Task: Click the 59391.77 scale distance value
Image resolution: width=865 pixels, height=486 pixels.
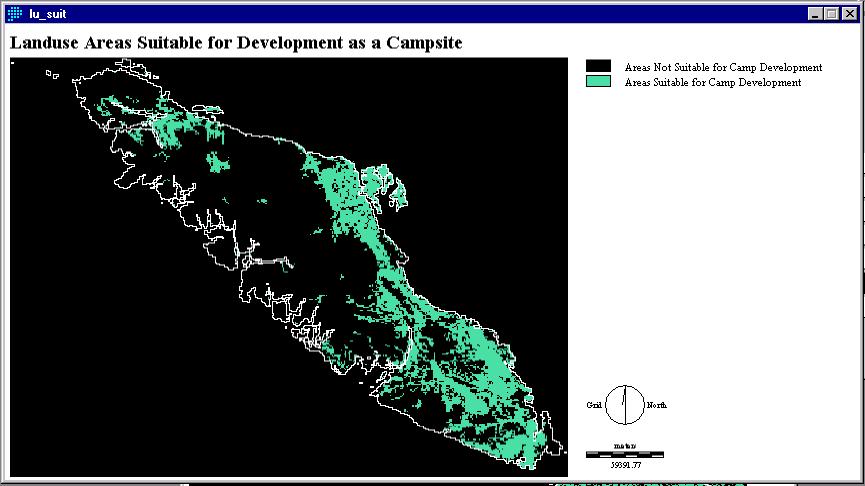Action: point(625,464)
